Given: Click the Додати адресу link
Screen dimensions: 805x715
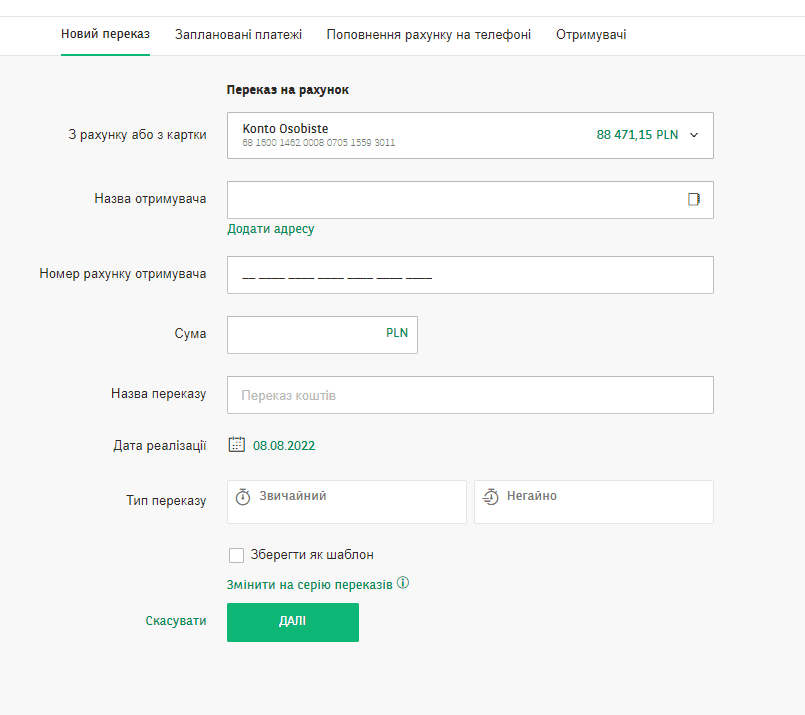Looking at the screenshot, I should (x=271, y=229).
